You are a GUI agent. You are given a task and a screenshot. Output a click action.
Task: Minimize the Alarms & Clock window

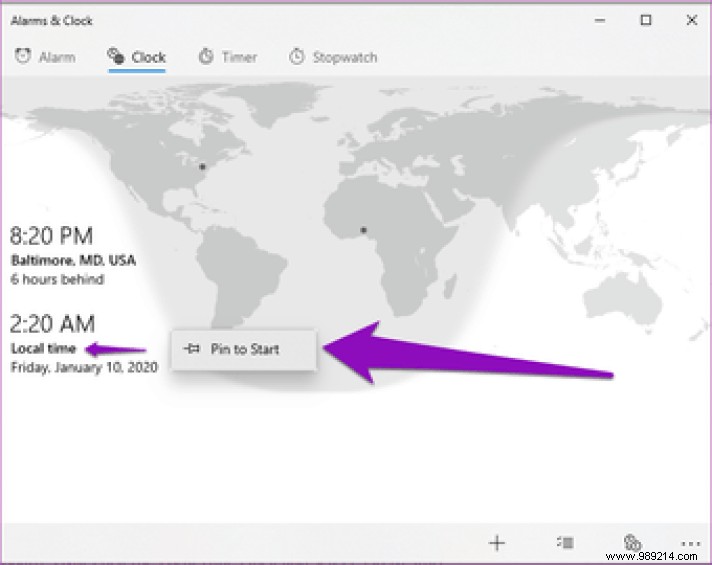(600, 20)
